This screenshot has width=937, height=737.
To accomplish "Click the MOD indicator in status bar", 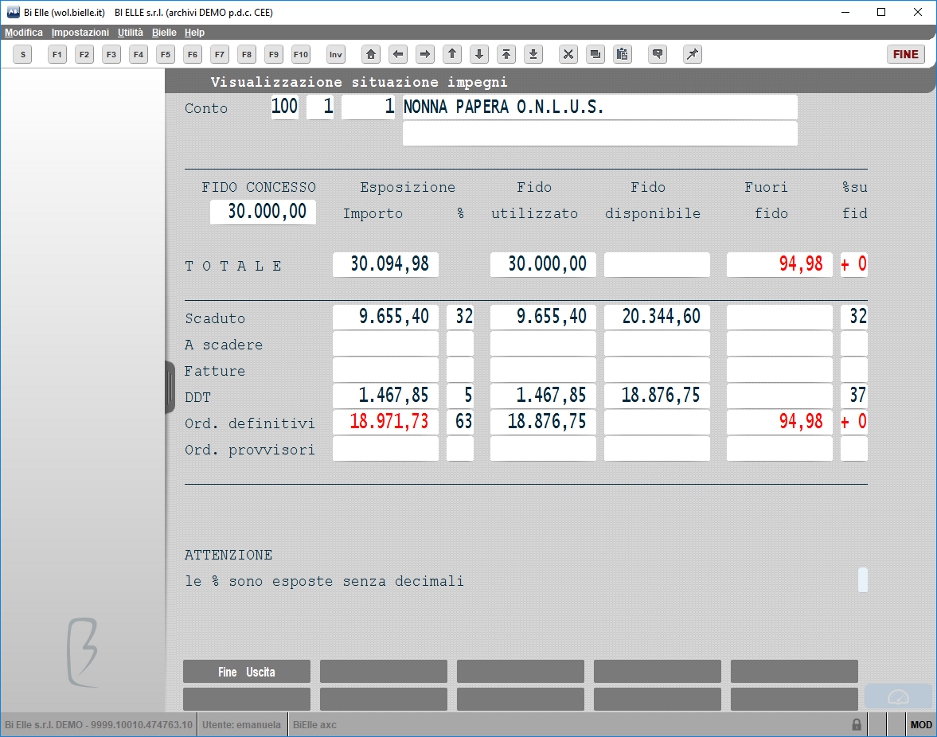I will click(x=921, y=725).
